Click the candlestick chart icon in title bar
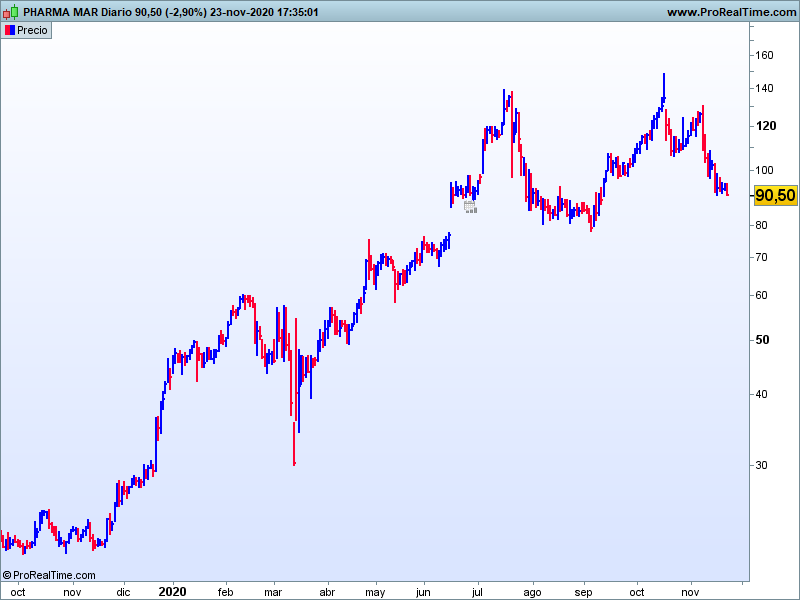This screenshot has height=600, width=800. pos(11,12)
